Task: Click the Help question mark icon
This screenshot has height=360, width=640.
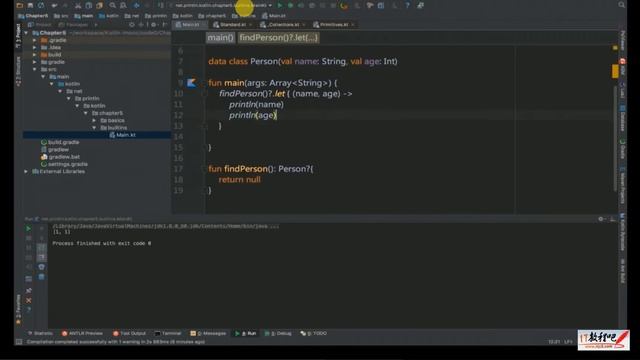Action: click(407, 5)
